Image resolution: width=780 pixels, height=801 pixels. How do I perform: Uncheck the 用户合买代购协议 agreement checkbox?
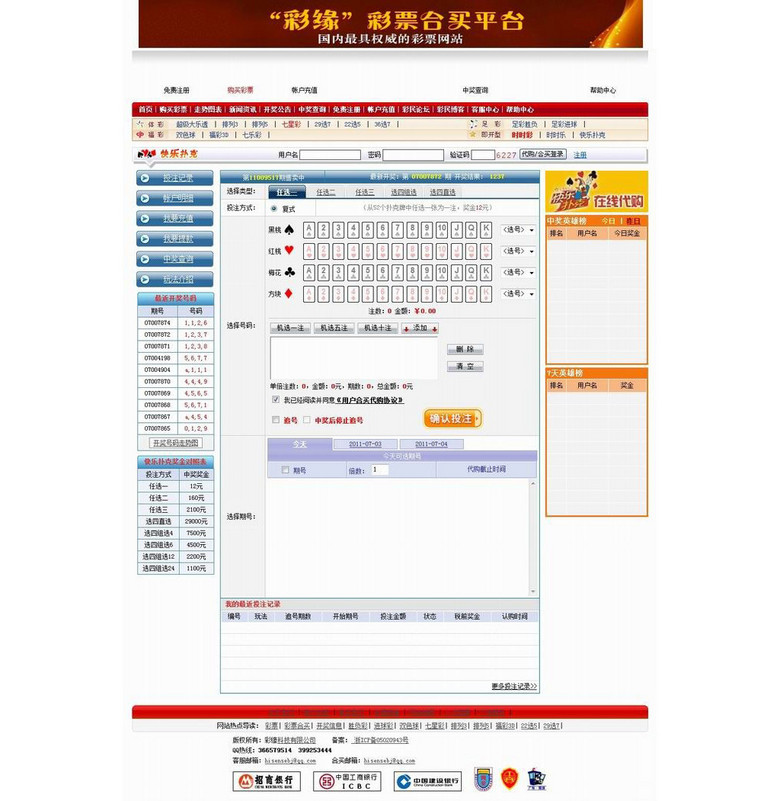tap(276, 399)
